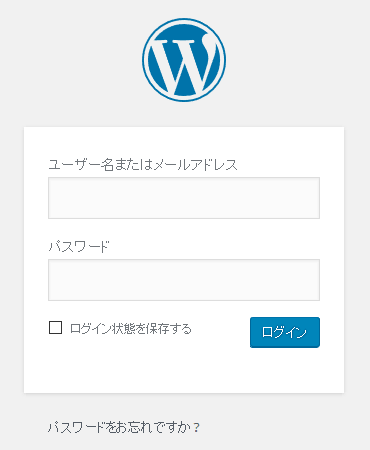Click the パスワード label above the field

(x=79, y=247)
